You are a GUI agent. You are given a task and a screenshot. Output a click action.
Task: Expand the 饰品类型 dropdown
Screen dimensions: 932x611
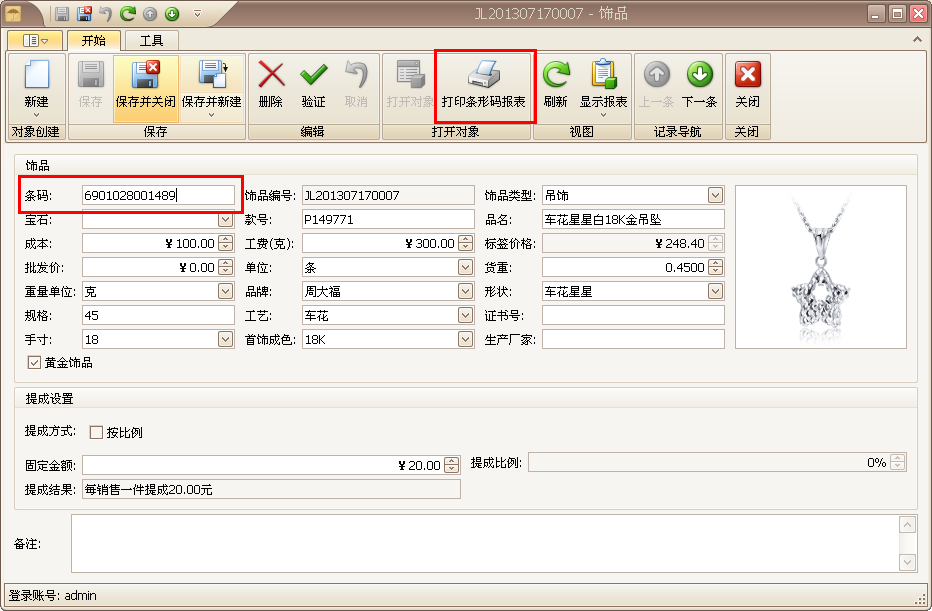click(715, 195)
